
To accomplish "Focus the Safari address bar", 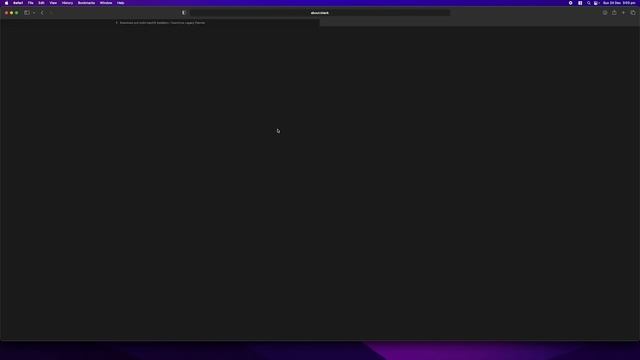I will 320,13.
